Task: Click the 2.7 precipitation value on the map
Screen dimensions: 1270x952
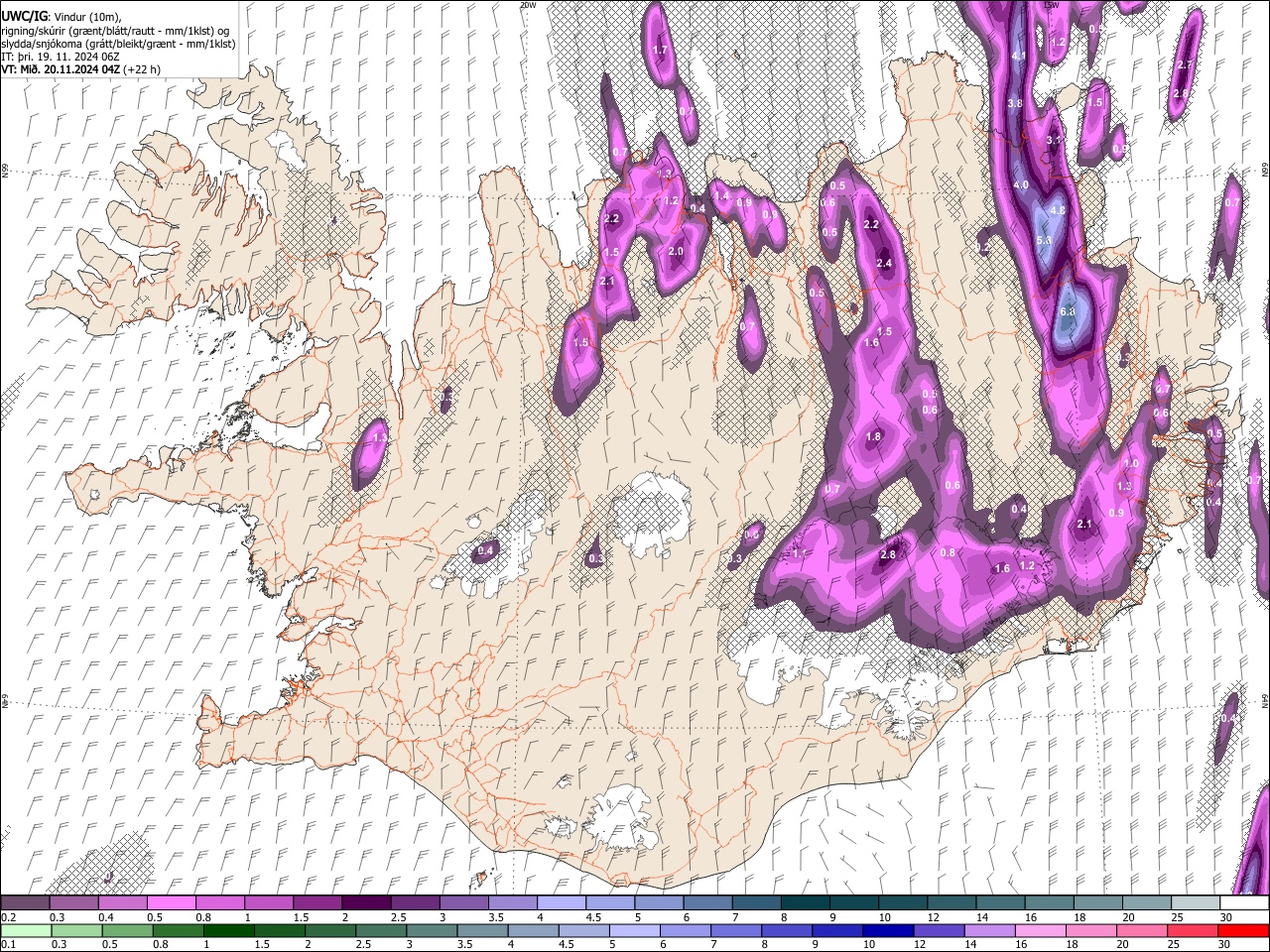Action: 1184,64
